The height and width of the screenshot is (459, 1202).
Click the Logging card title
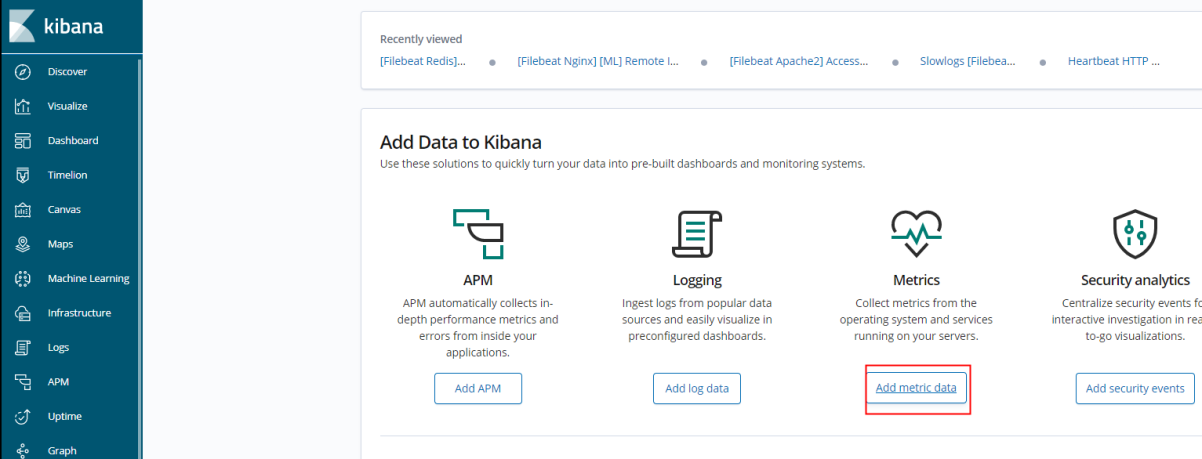click(x=697, y=280)
